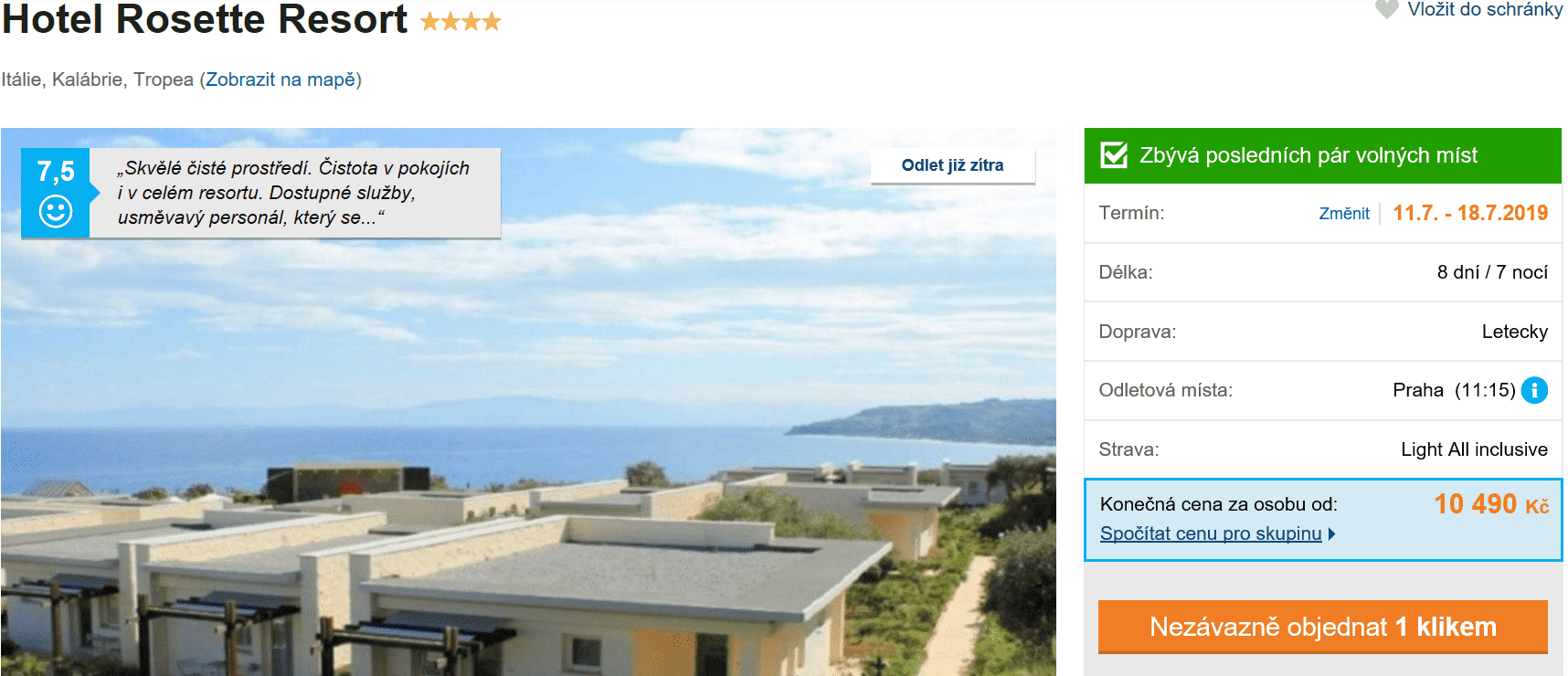Viewport: 1568px width, 676px height.
Task: Click the 10 490 Kč price
Action: [1490, 504]
